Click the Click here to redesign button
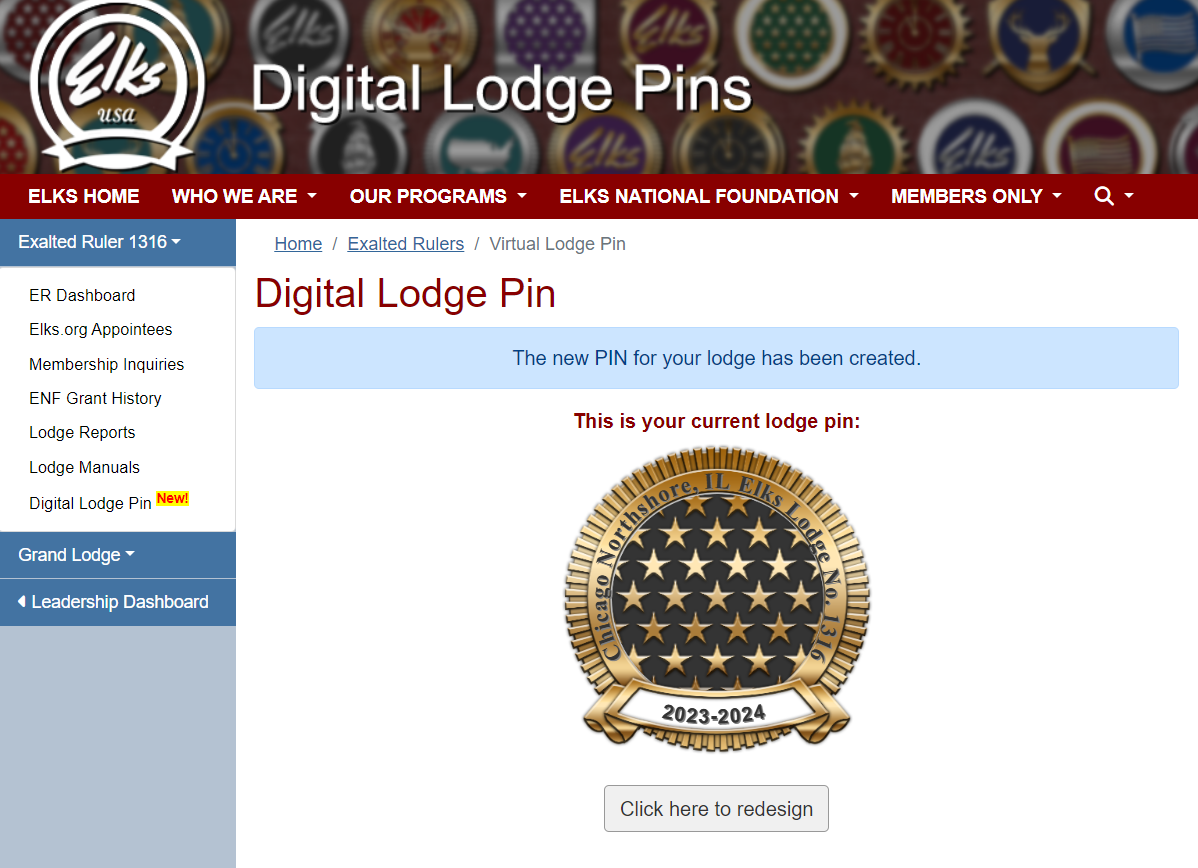 click(x=716, y=808)
